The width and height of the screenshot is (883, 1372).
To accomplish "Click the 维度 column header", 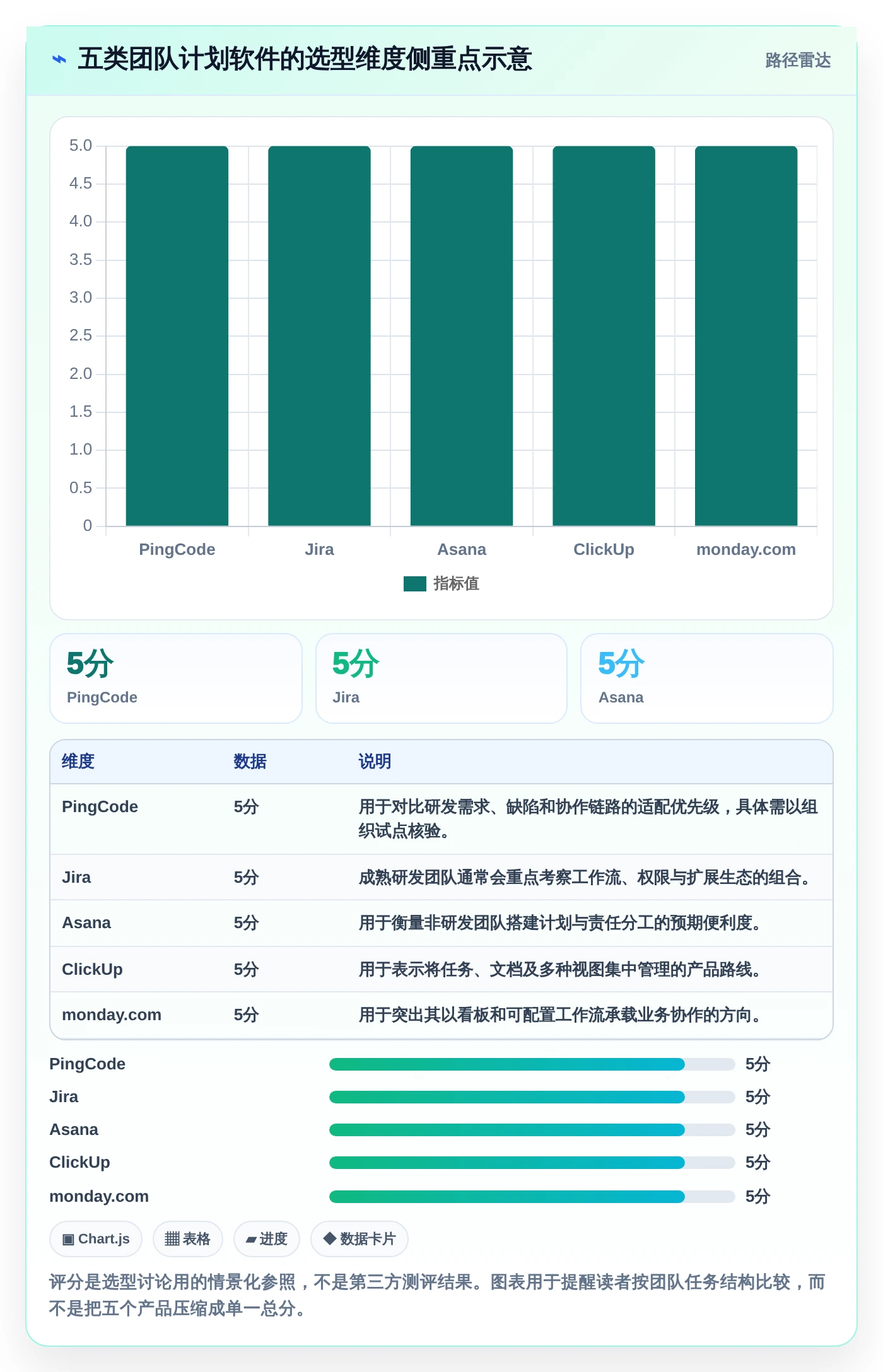I will [x=78, y=762].
